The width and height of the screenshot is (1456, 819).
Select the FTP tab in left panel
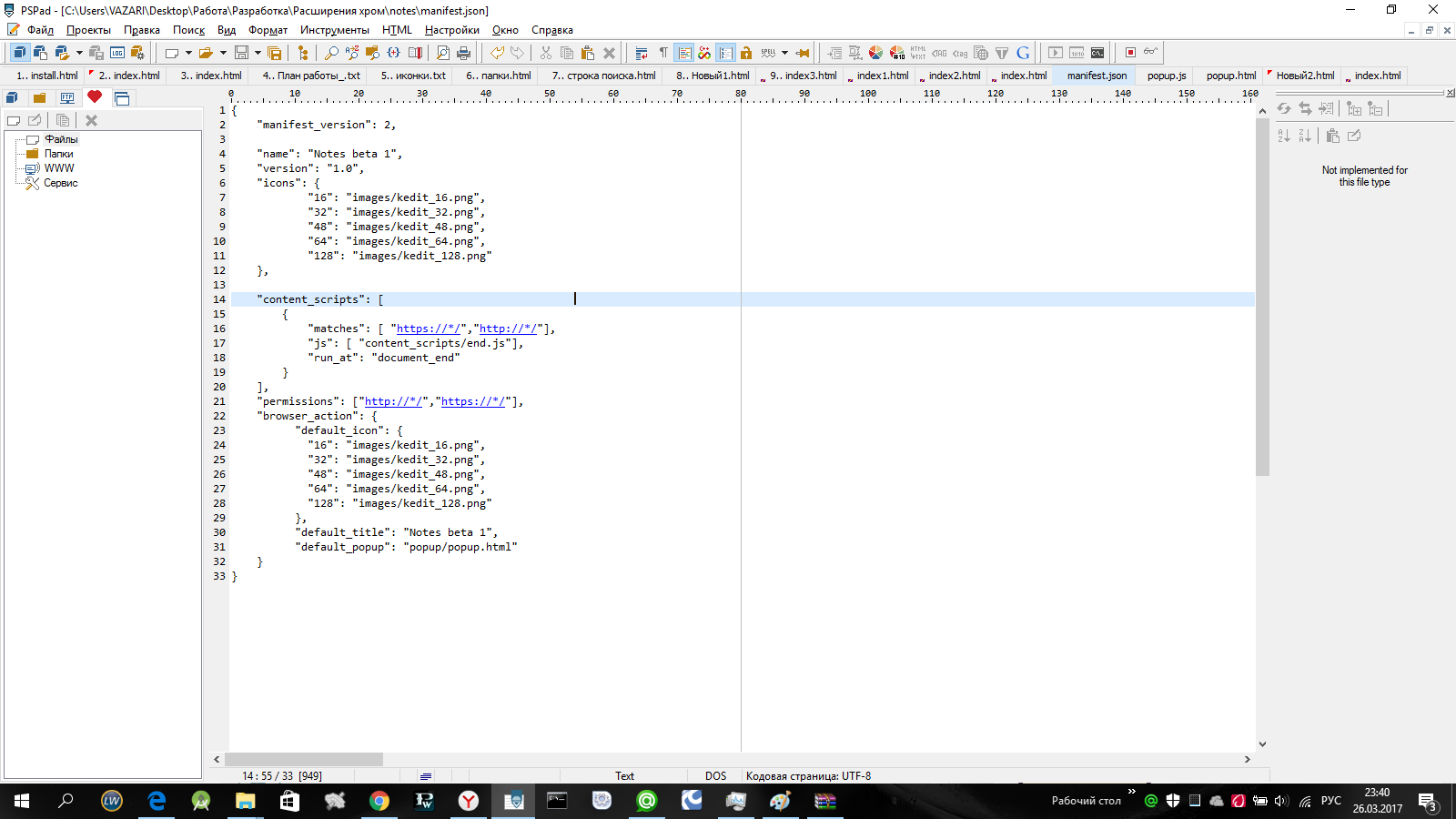coord(67,97)
